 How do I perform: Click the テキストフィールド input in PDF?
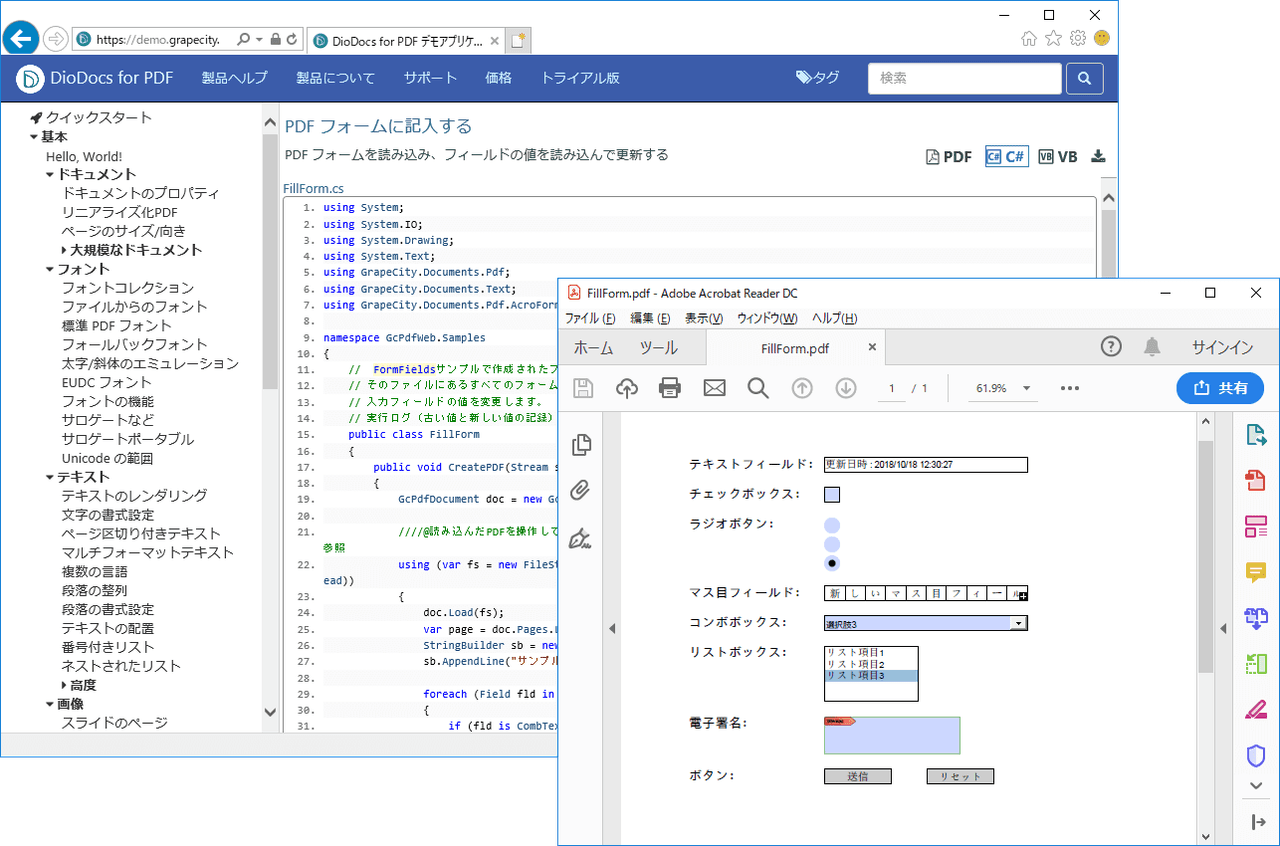pyautogui.click(x=925, y=464)
